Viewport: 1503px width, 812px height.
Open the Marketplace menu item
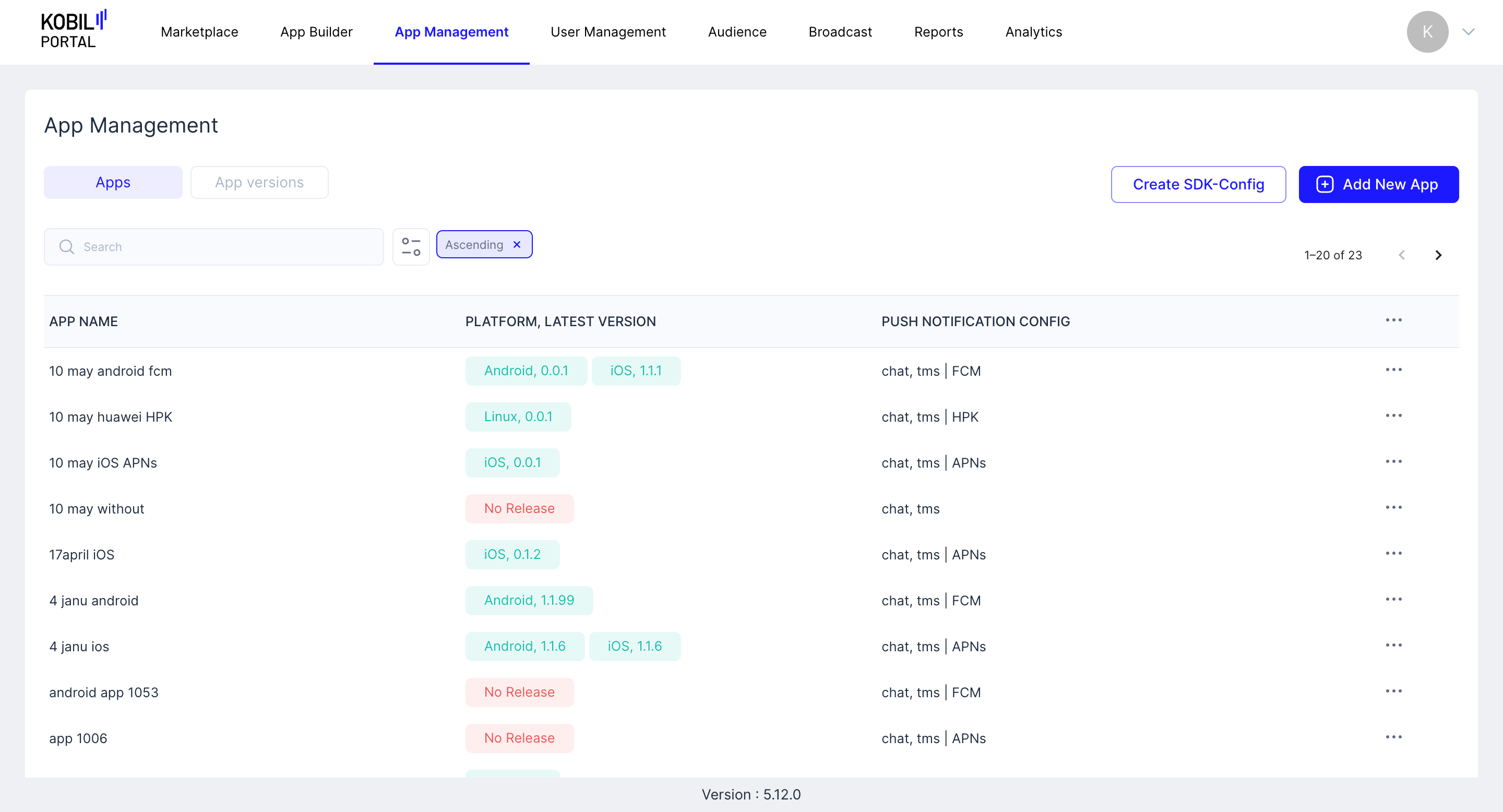click(199, 32)
